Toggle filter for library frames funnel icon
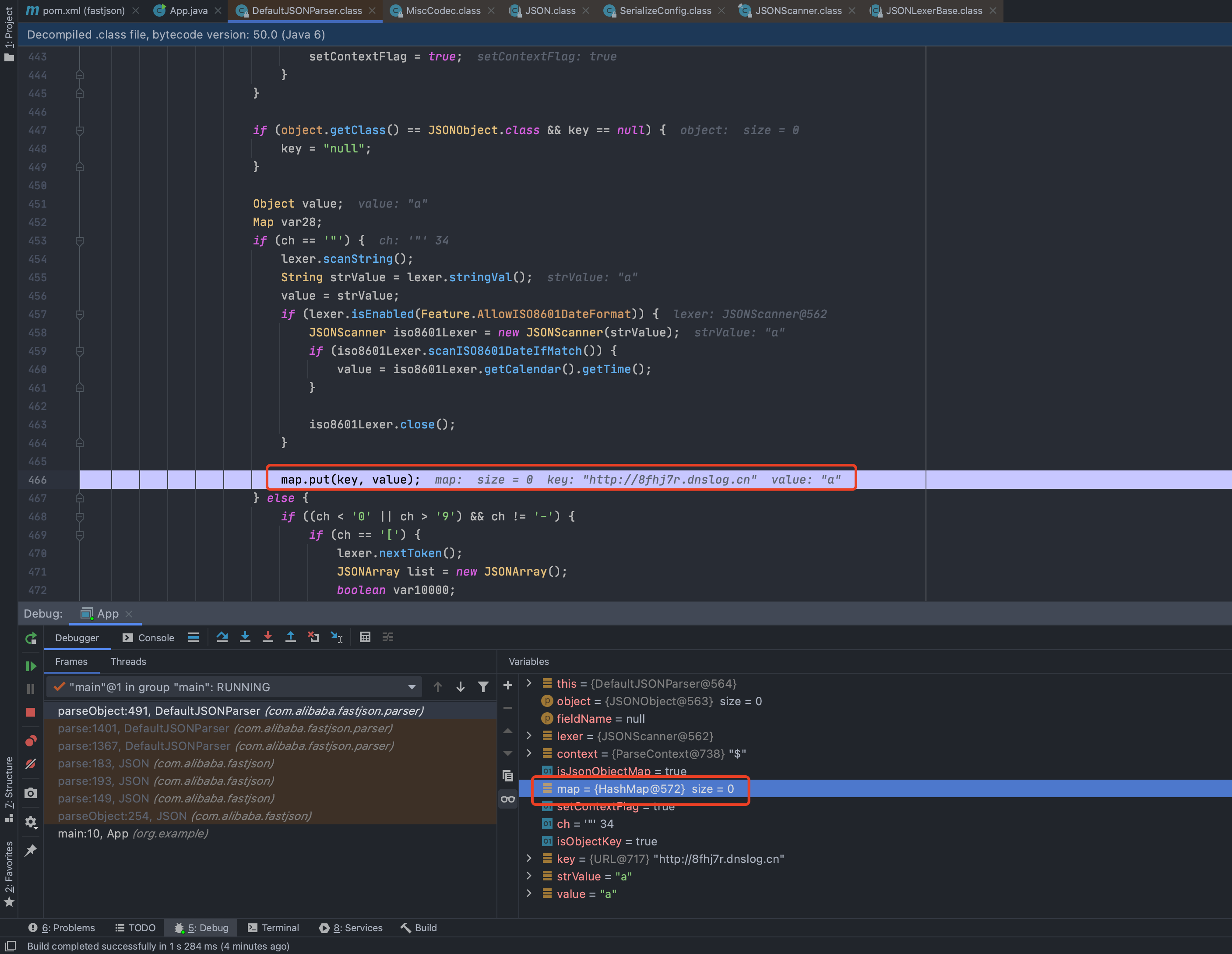This screenshot has height=954, width=1232. [x=483, y=687]
